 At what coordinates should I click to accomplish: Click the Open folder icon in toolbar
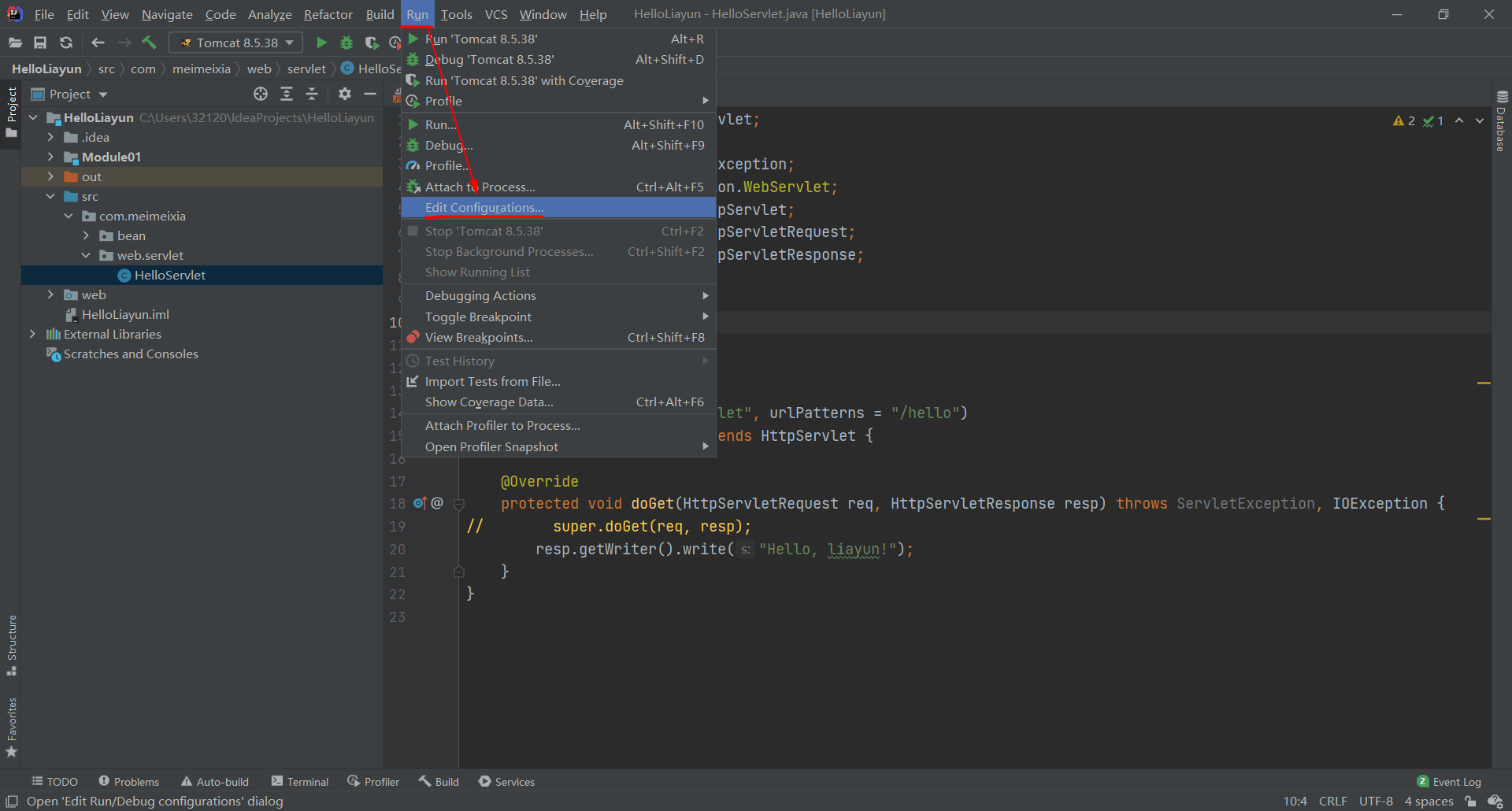[15, 43]
